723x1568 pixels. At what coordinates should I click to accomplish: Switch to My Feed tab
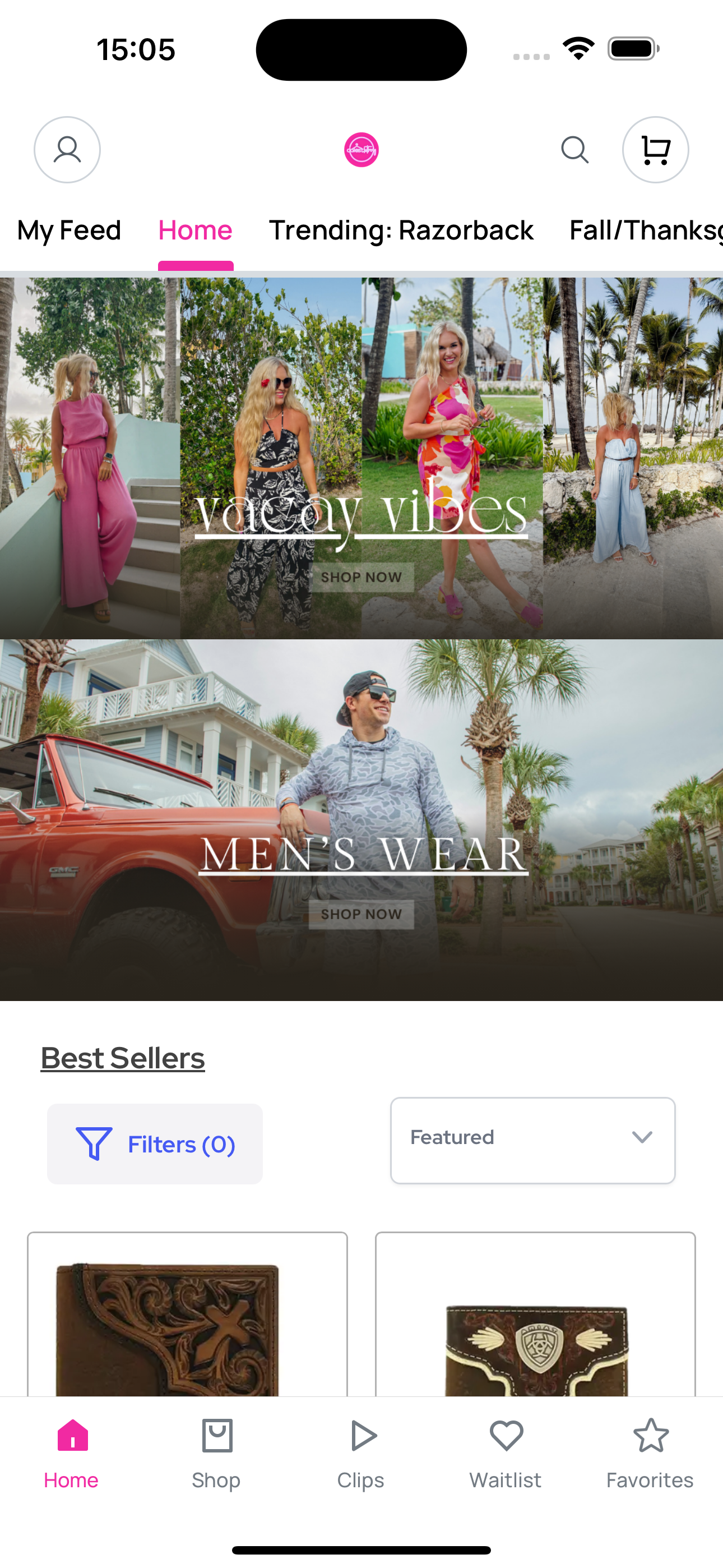[x=69, y=230]
